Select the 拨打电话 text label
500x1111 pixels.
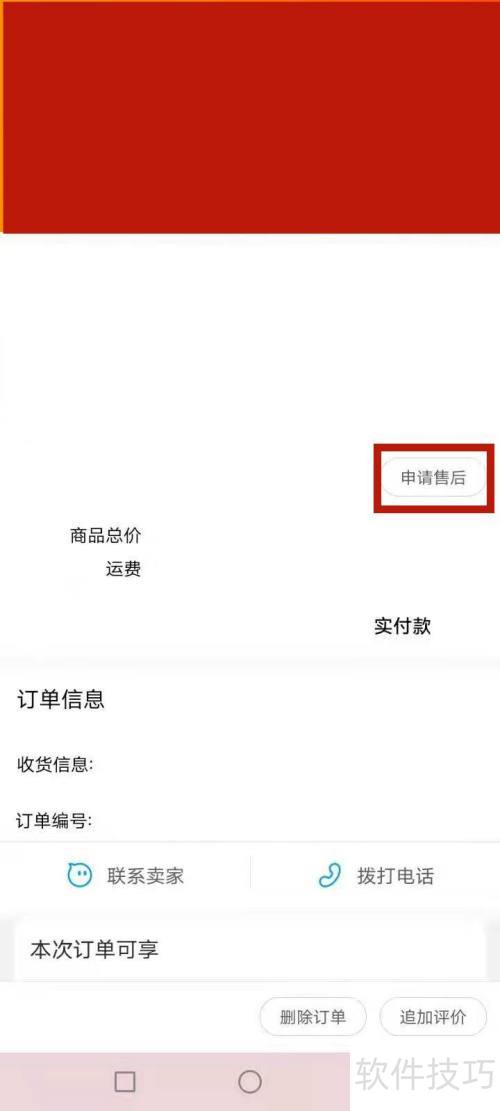click(x=395, y=876)
